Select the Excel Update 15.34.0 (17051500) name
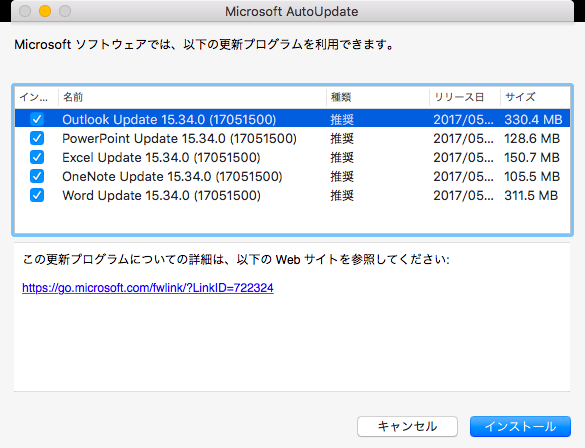Screen dimensions: 585x448 coord(161,157)
